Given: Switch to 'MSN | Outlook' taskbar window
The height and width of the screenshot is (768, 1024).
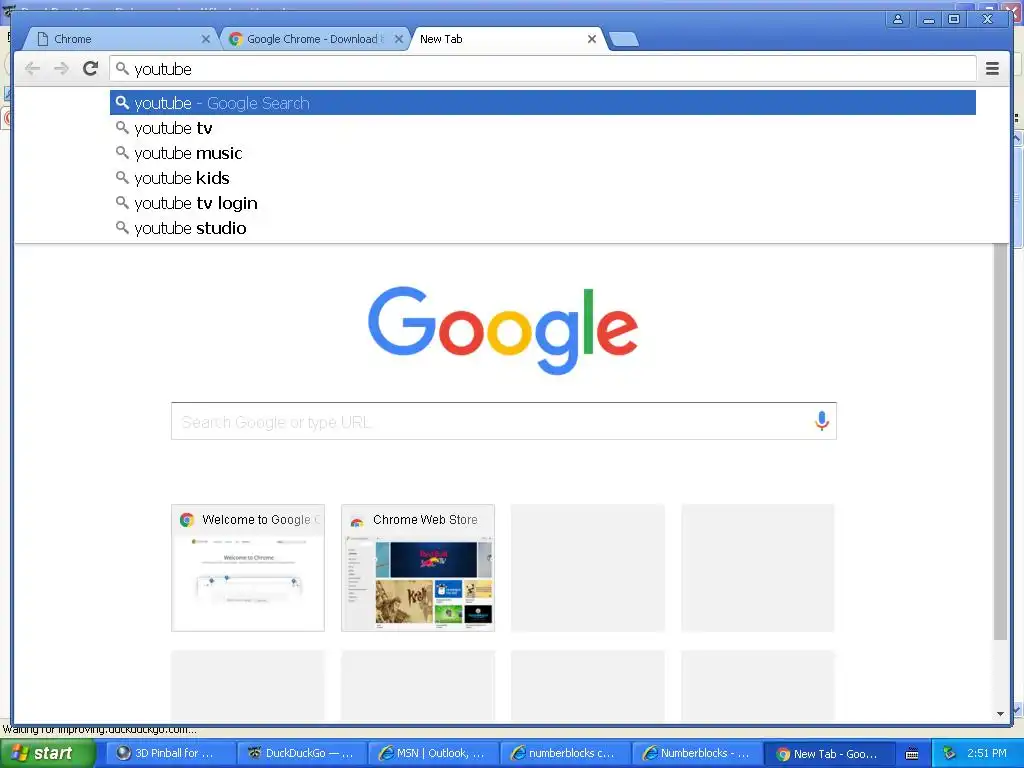Looking at the screenshot, I should coord(434,753).
